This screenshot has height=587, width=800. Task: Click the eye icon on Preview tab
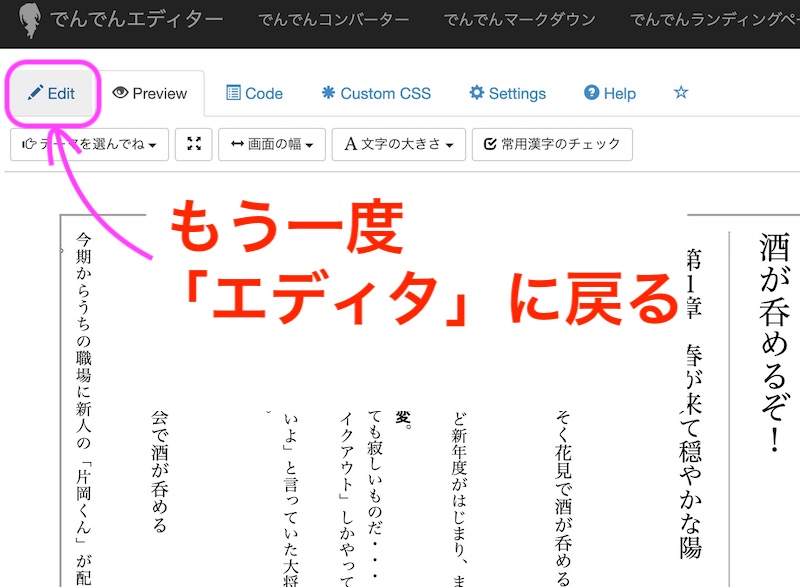pos(120,93)
